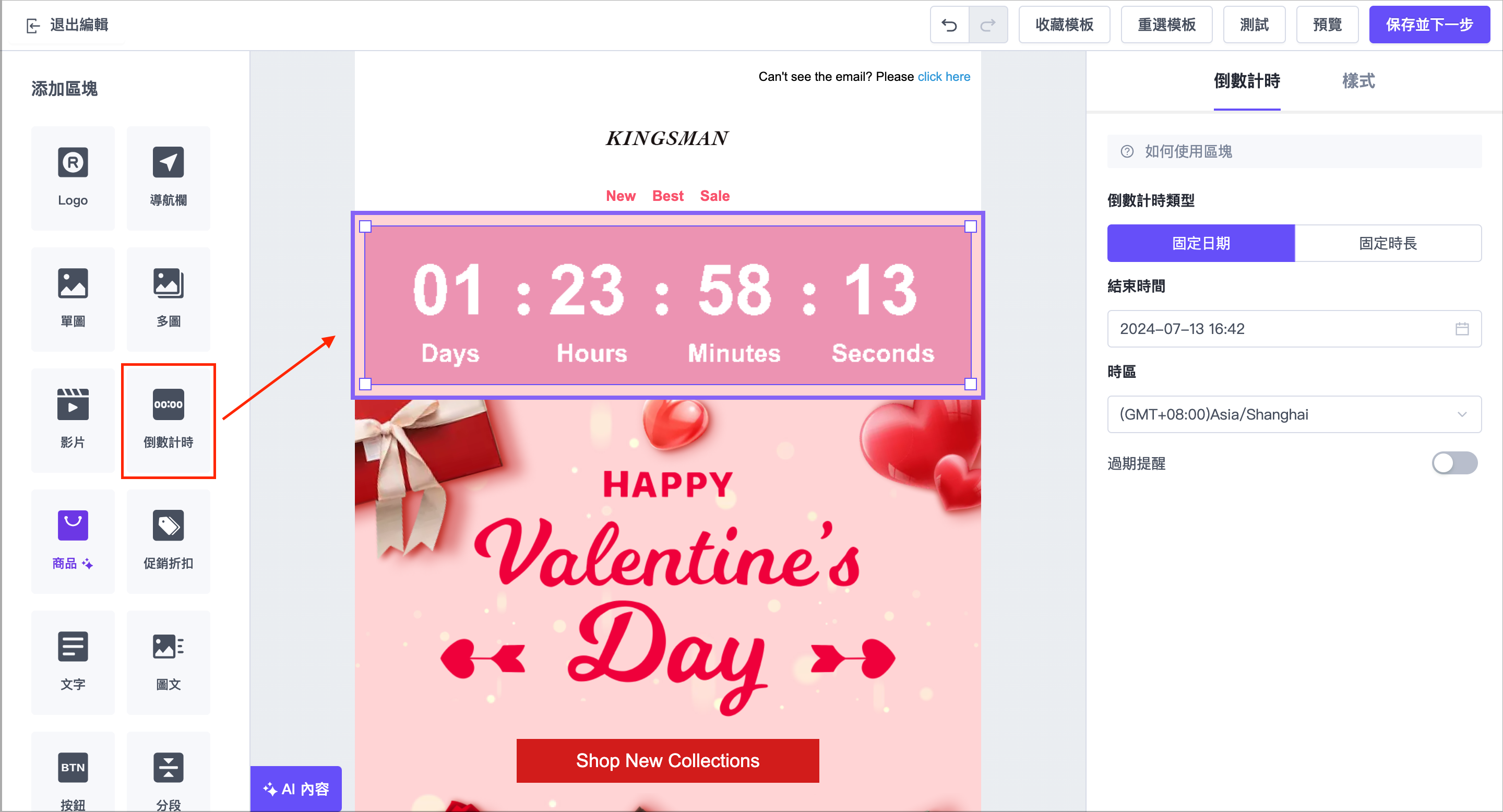
Task: Open end time calendar picker icon
Action: [x=1462, y=329]
